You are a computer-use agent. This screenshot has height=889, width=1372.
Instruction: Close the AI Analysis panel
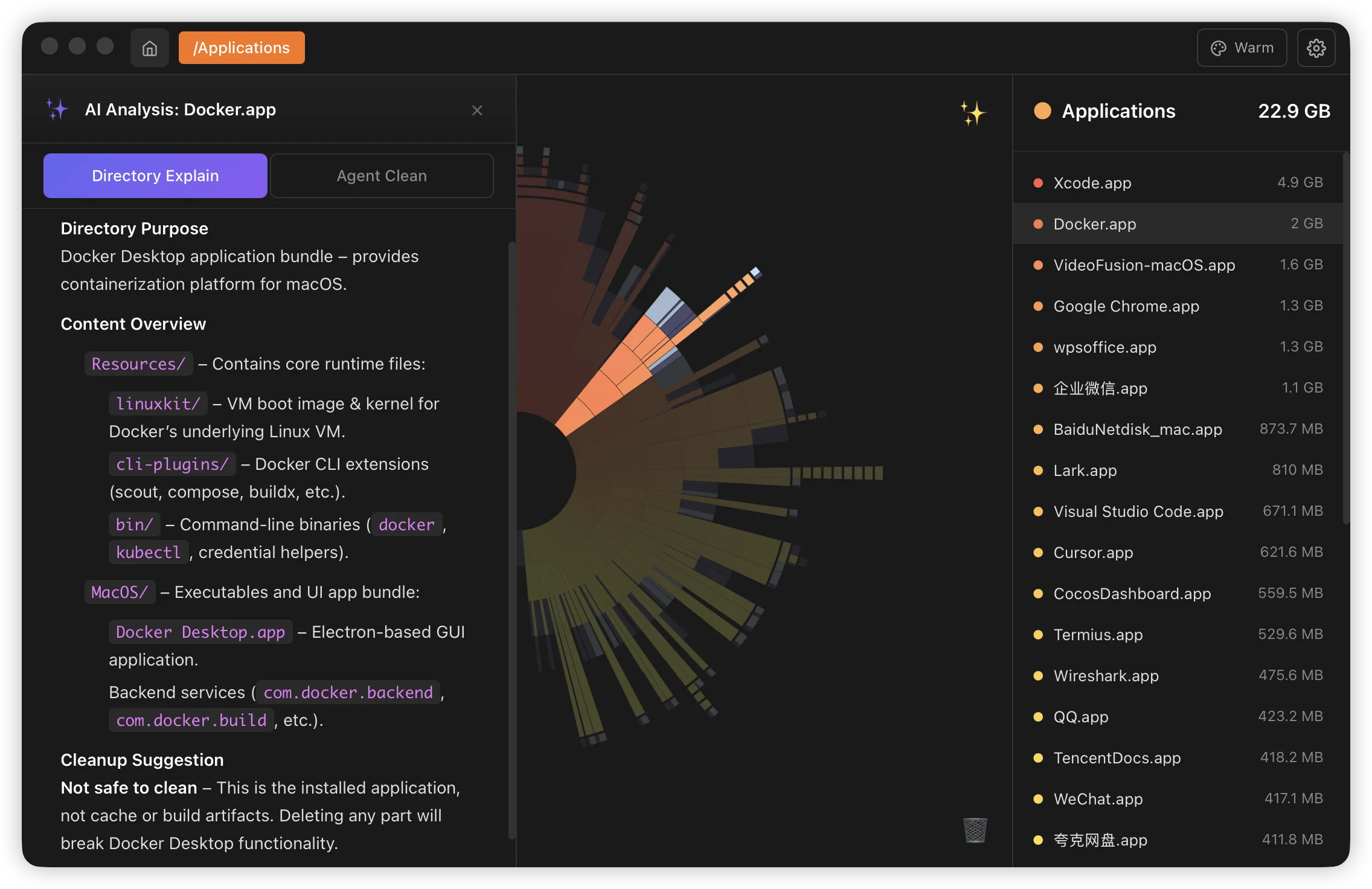477,110
